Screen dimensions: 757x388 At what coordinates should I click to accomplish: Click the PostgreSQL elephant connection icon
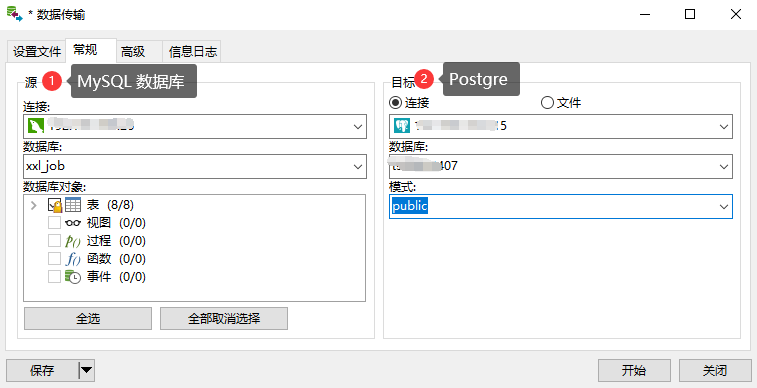point(402,126)
